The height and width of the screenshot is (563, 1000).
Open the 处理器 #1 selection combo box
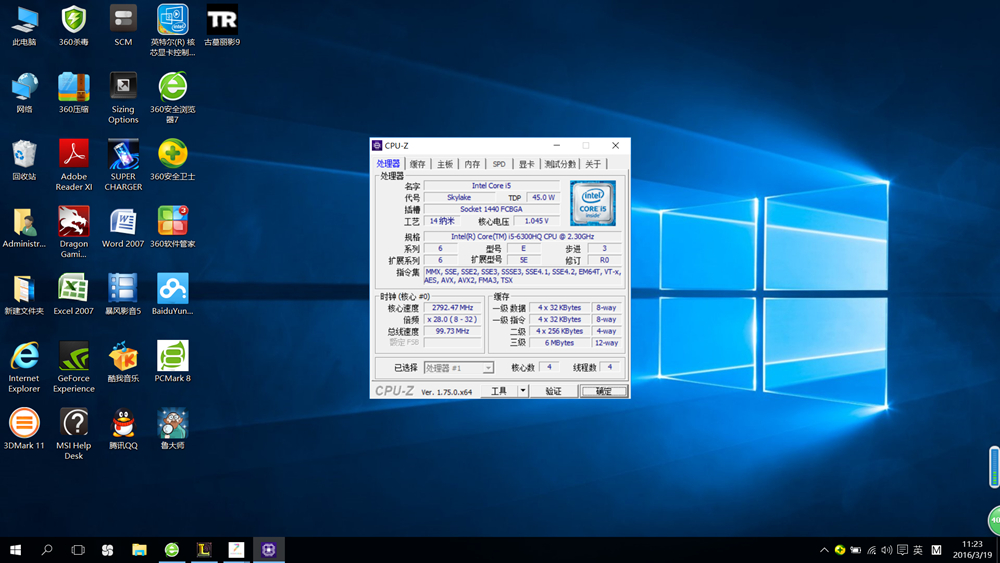pos(458,368)
